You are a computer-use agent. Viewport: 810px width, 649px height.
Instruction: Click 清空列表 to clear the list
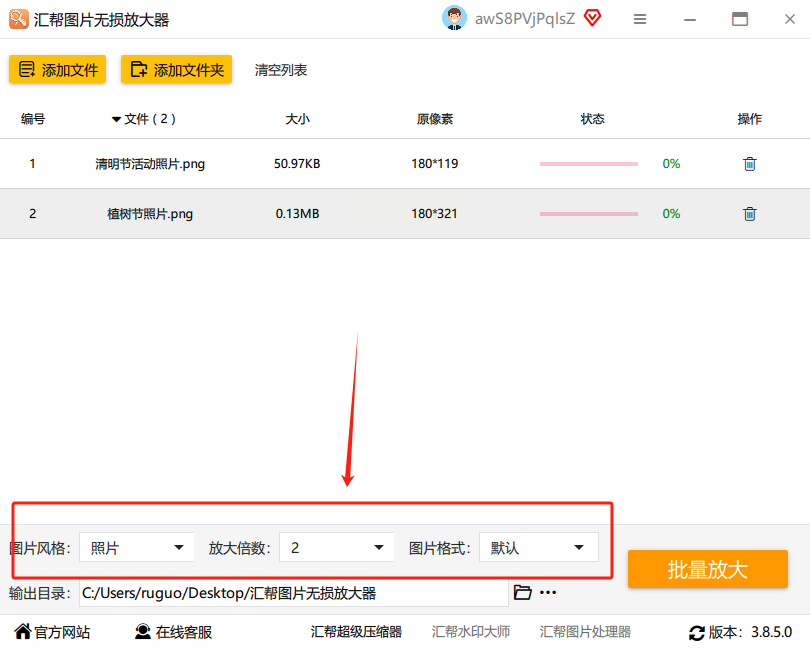281,70
